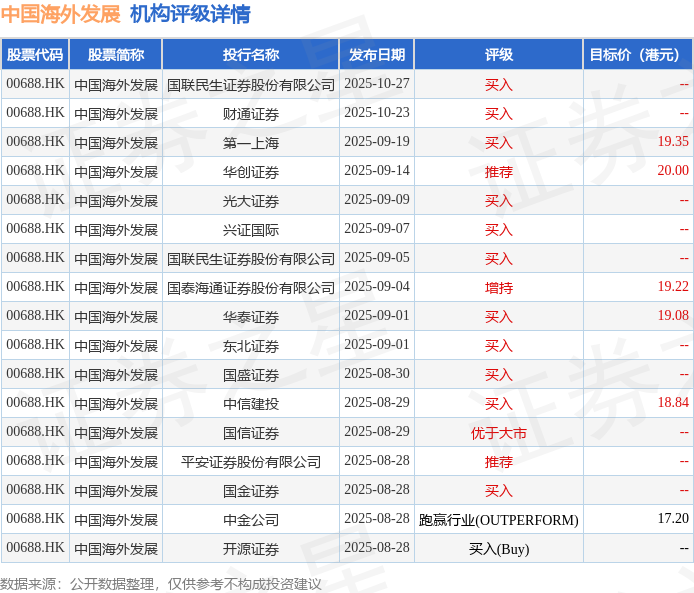
Task: Select the 开源证券 cell
Action: coord(251,548)
